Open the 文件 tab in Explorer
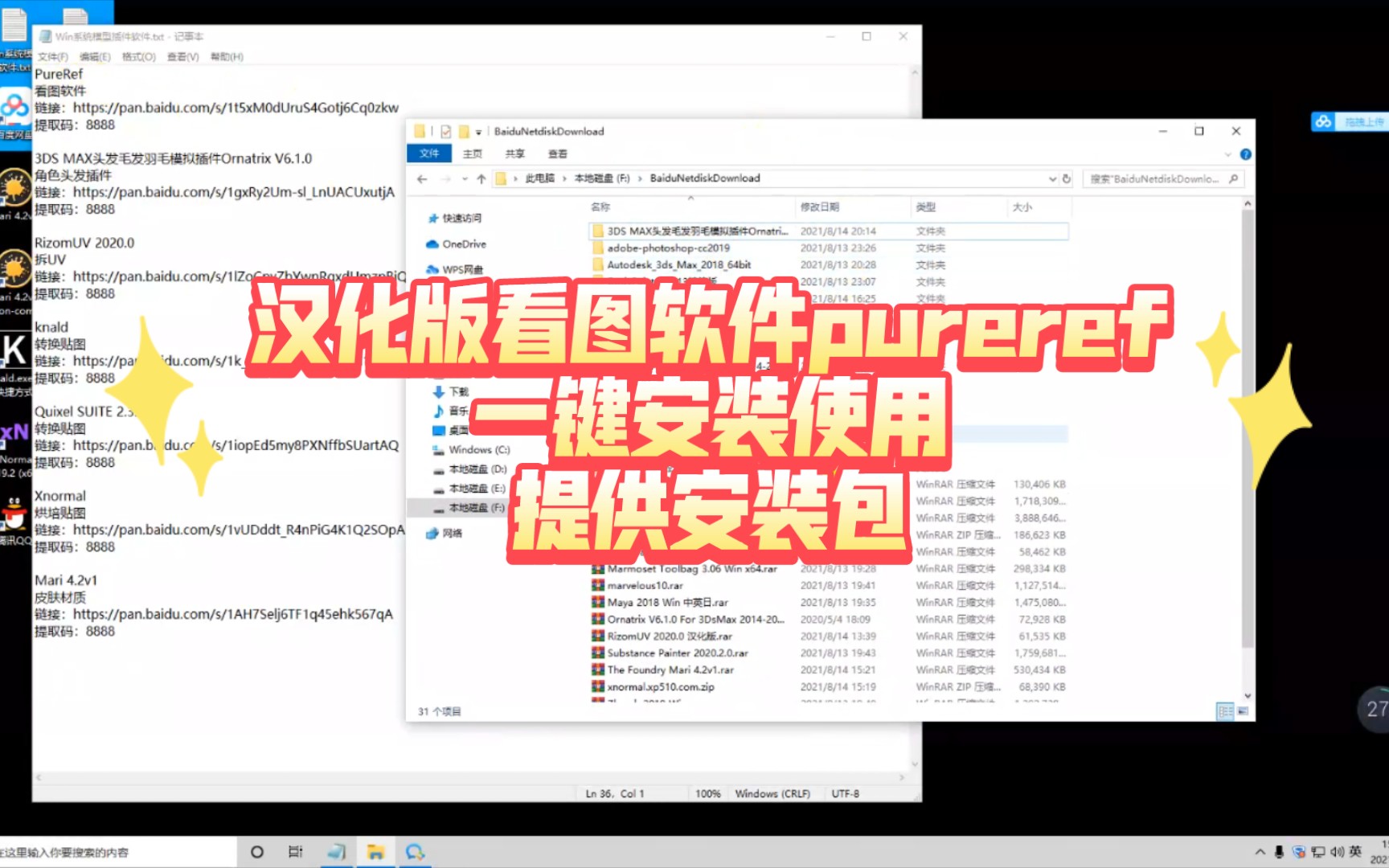This screenshot has width=1389, height=868. (x=429, y=154)
